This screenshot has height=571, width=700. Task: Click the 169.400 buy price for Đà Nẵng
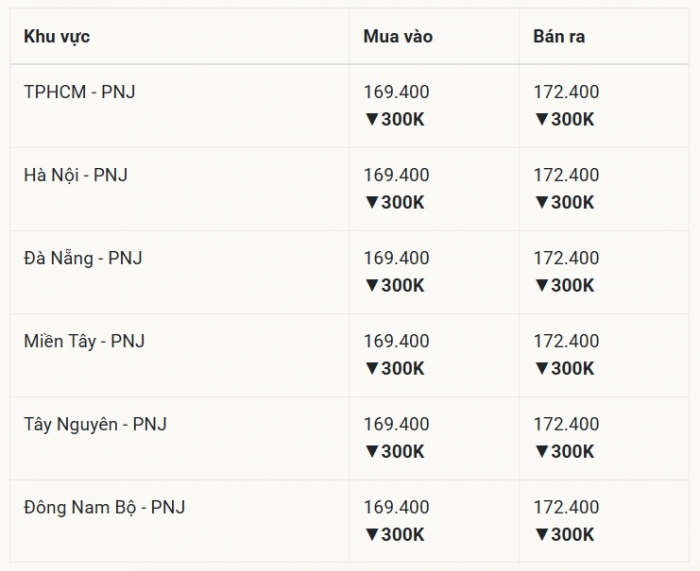click(396, 258)
